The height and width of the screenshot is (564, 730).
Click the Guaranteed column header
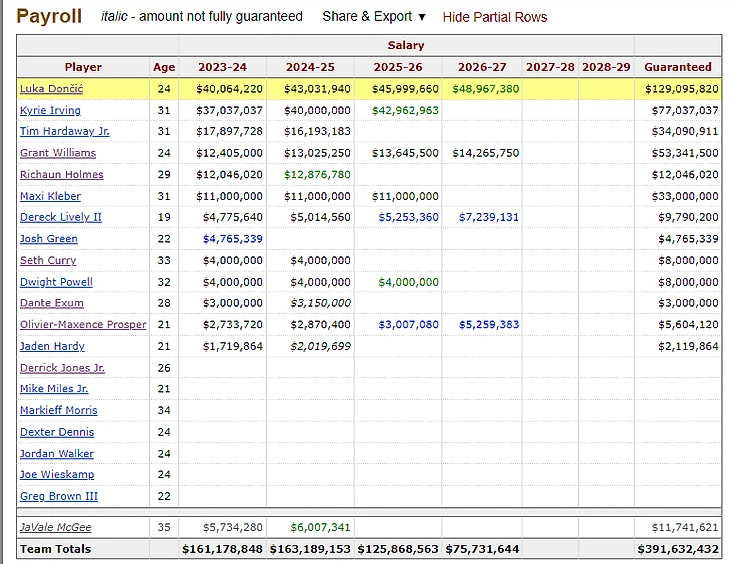pyautogui.click(x=677, y=67)
